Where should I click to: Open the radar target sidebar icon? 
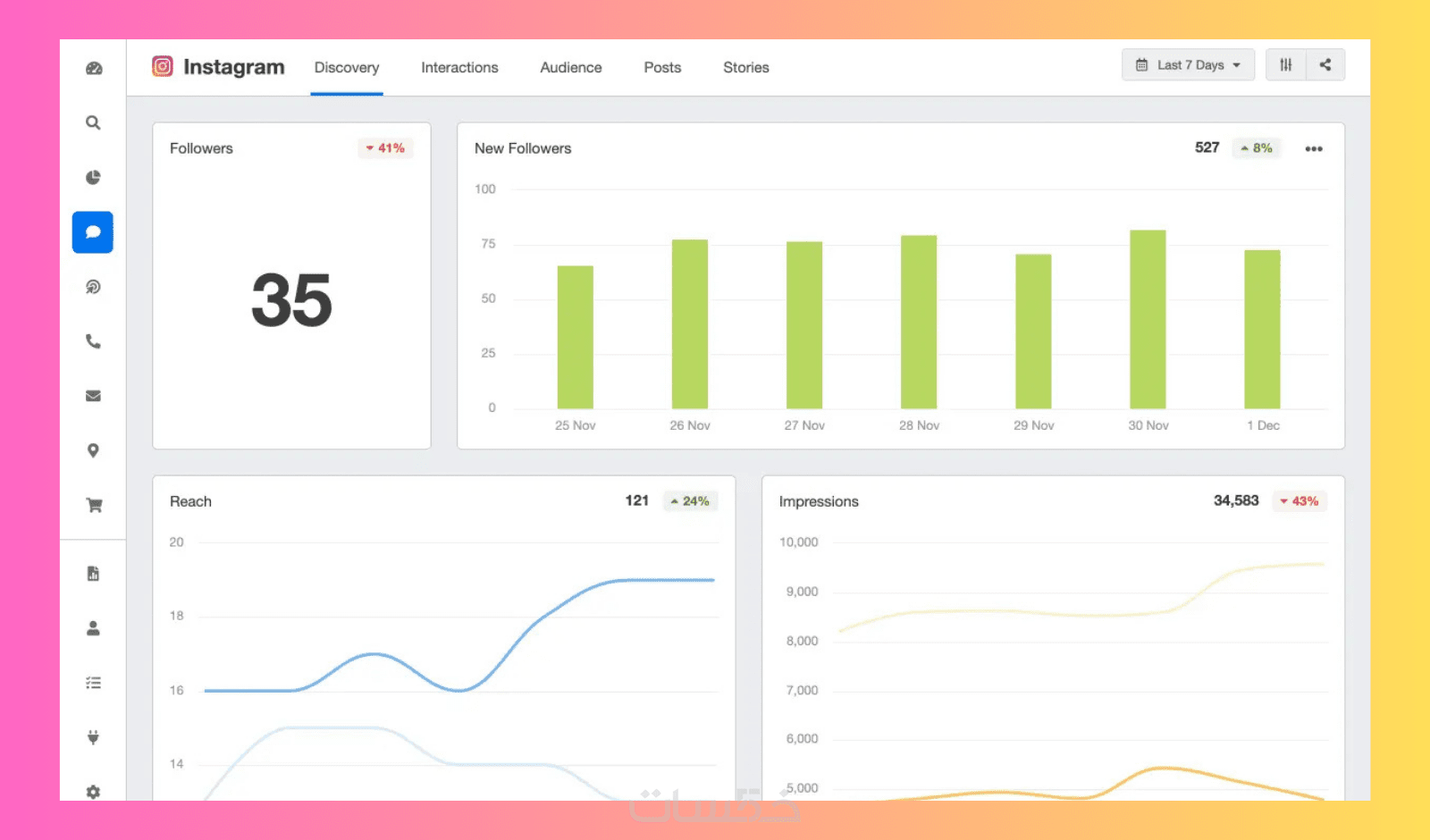[93, 287]
